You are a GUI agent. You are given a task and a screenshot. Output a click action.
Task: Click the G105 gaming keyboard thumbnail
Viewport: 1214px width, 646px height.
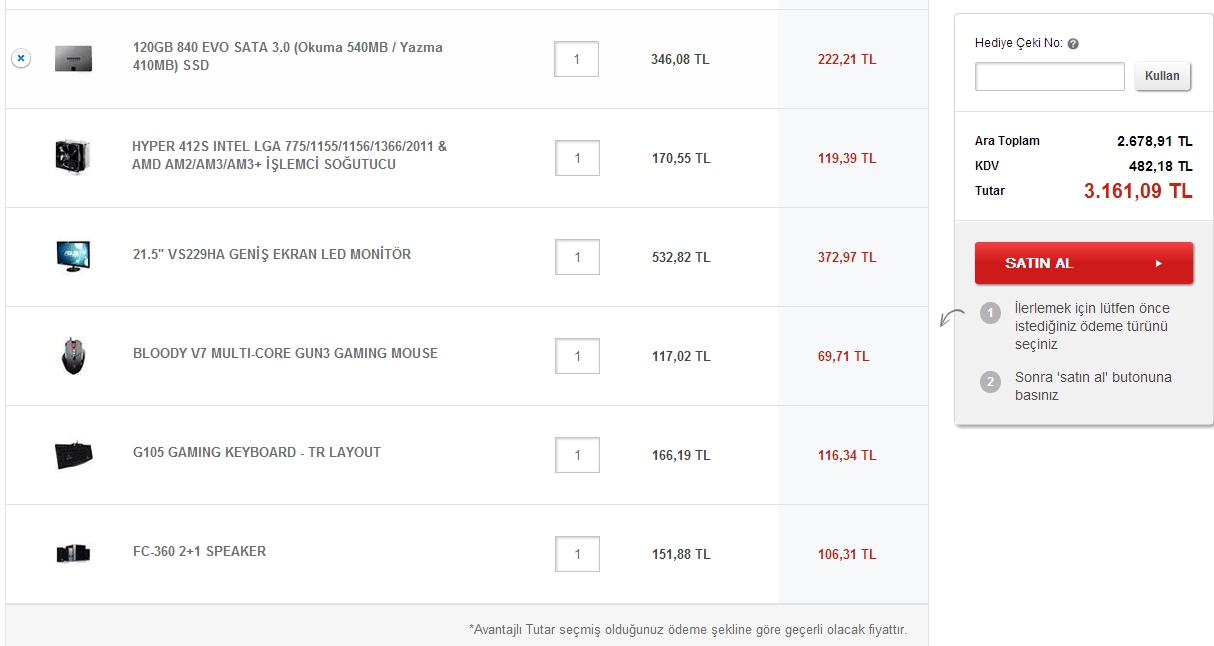pos(73,454)
